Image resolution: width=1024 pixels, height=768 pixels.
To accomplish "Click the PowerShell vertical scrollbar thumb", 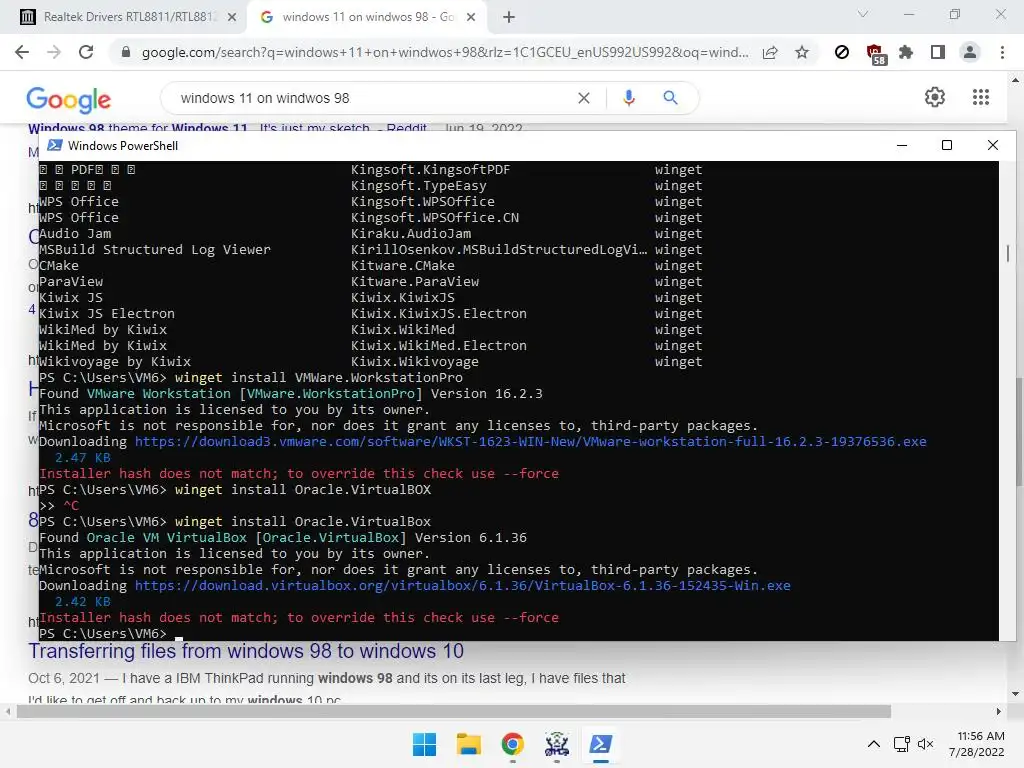I will (1008, 253).
